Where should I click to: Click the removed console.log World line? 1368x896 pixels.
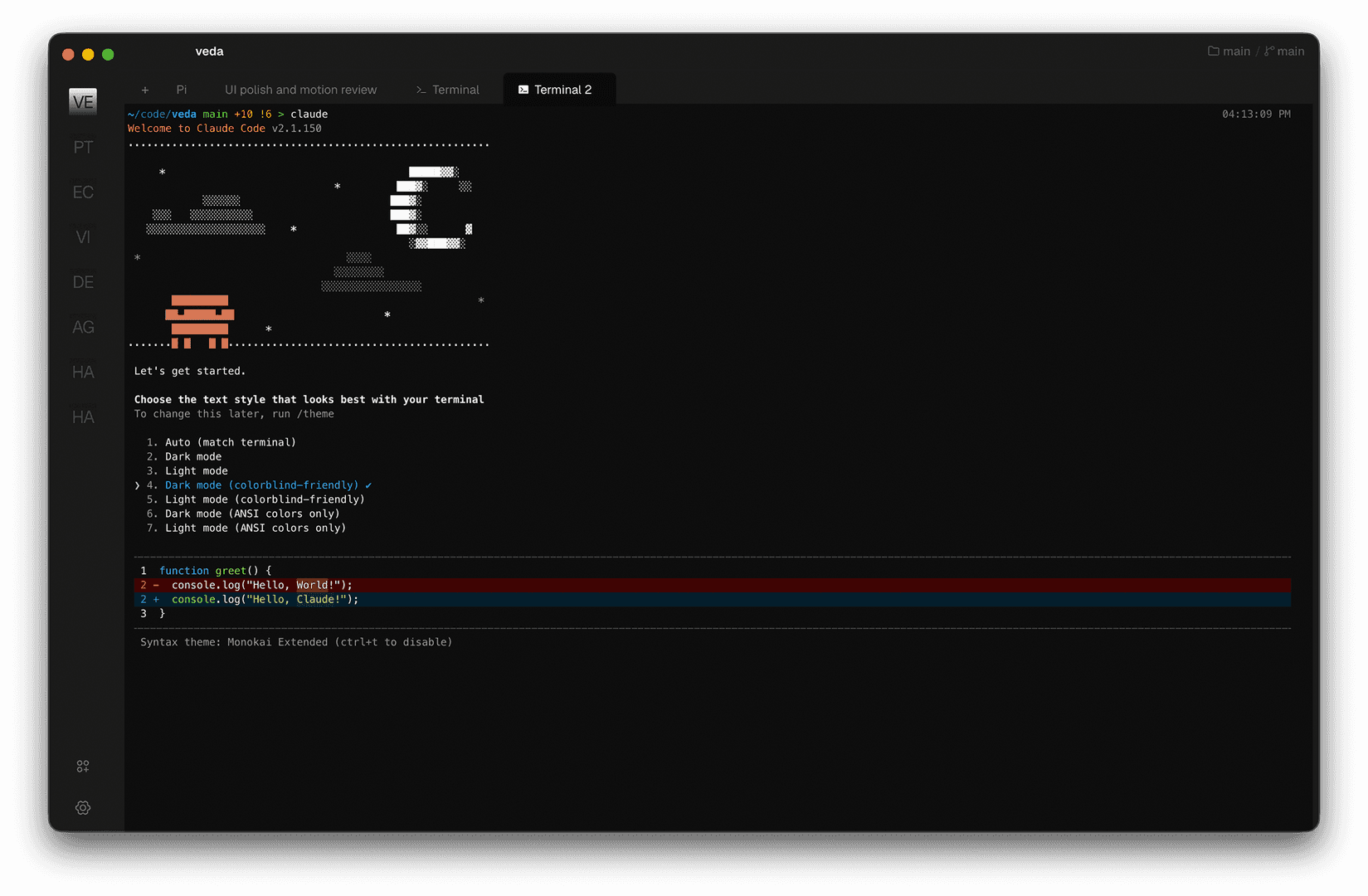coord(712,585)
